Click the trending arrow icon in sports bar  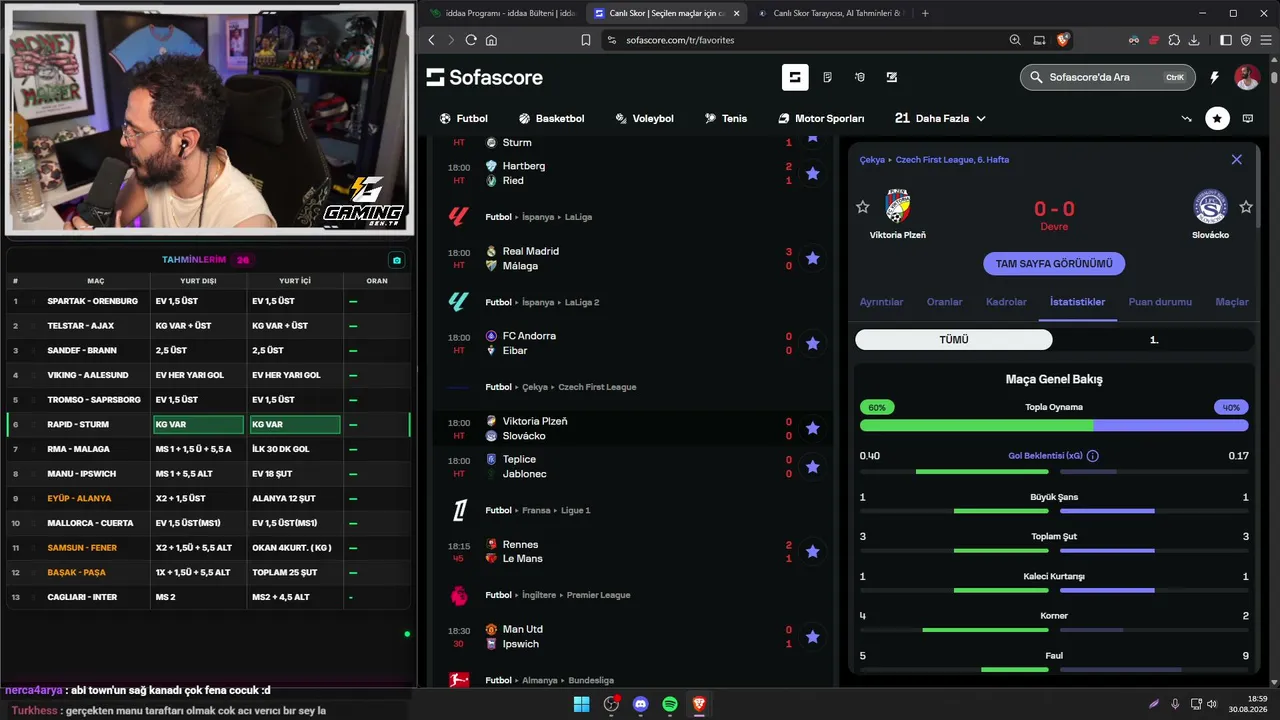(x=1187, y=118)
